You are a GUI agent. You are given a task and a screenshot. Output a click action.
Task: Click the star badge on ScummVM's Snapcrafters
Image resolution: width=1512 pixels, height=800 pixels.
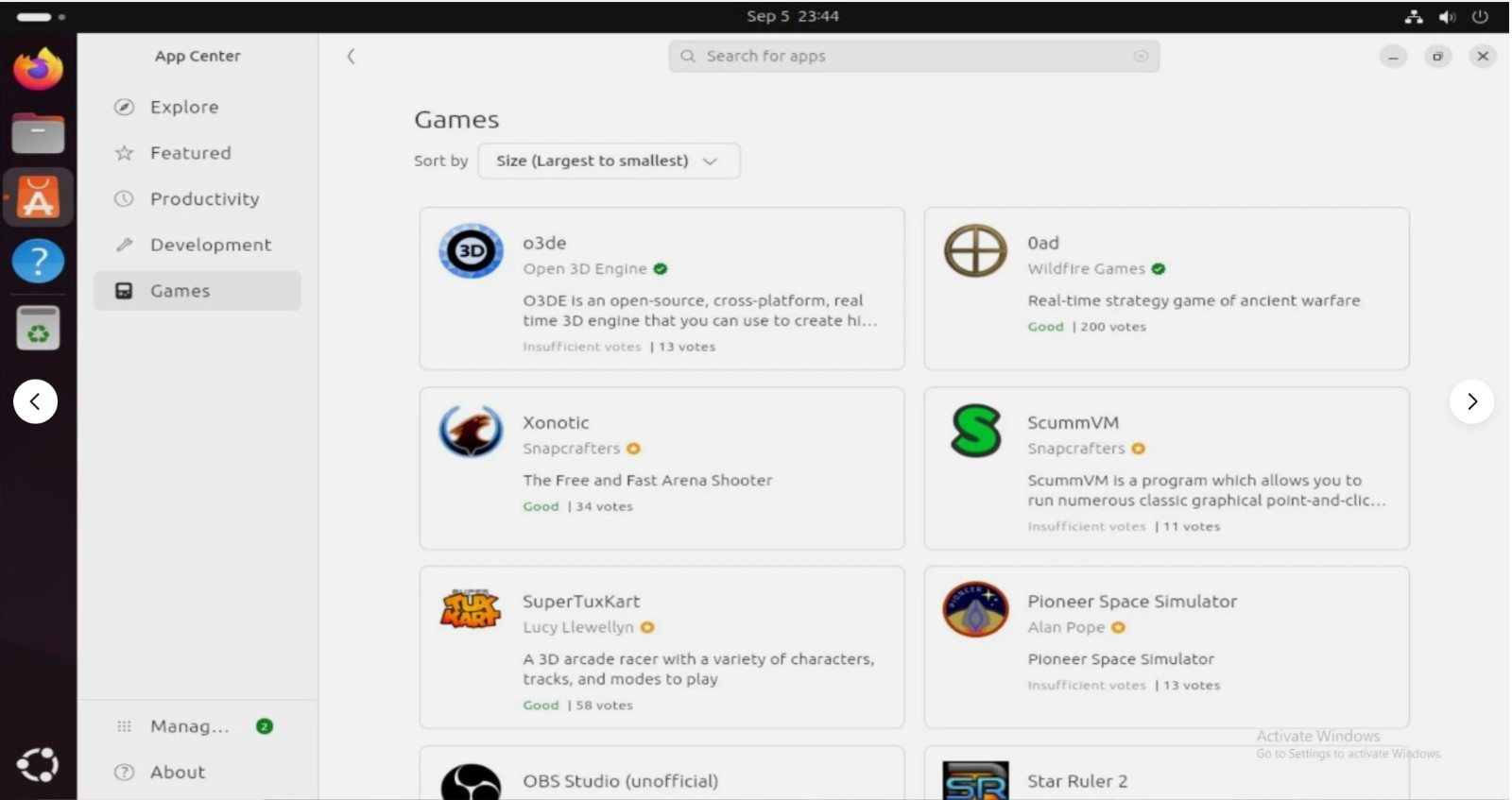click(1138, 449)
